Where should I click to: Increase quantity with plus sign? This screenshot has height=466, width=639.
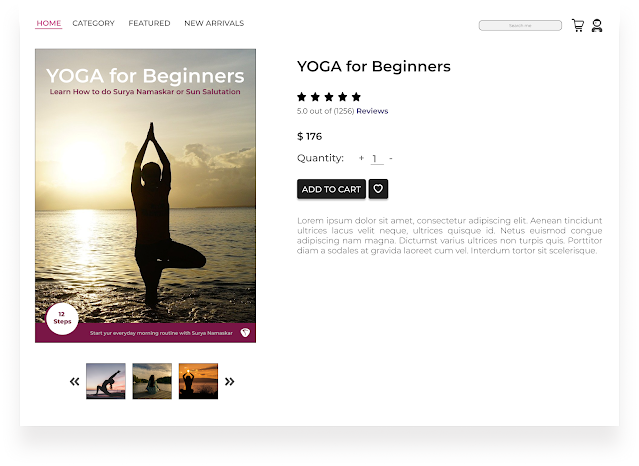361,158
